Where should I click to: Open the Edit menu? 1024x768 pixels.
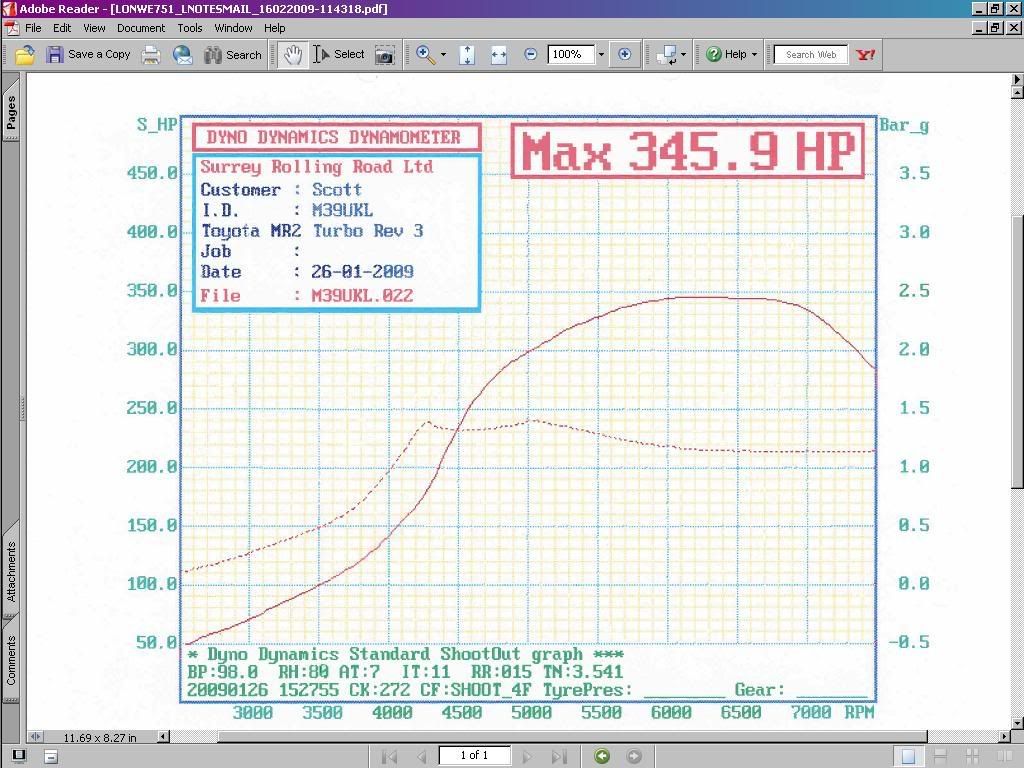tap(62, 28)
